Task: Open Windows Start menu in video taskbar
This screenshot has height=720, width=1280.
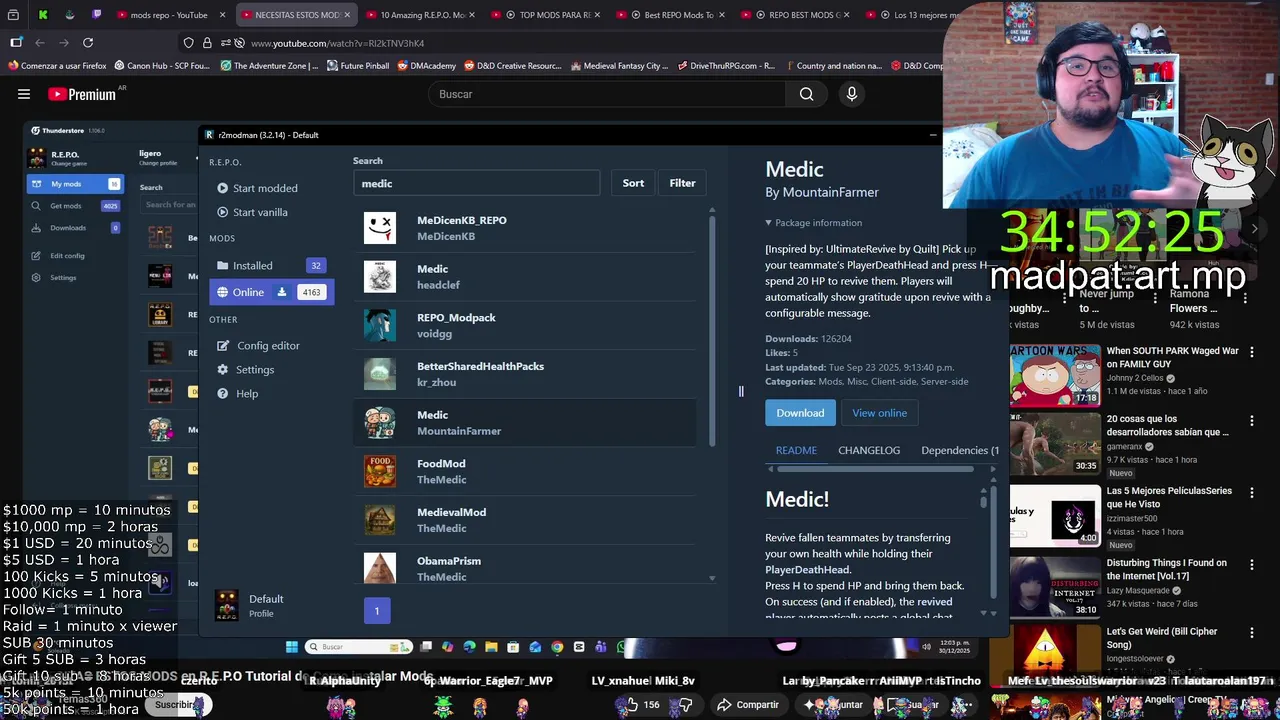Action: 291,647
